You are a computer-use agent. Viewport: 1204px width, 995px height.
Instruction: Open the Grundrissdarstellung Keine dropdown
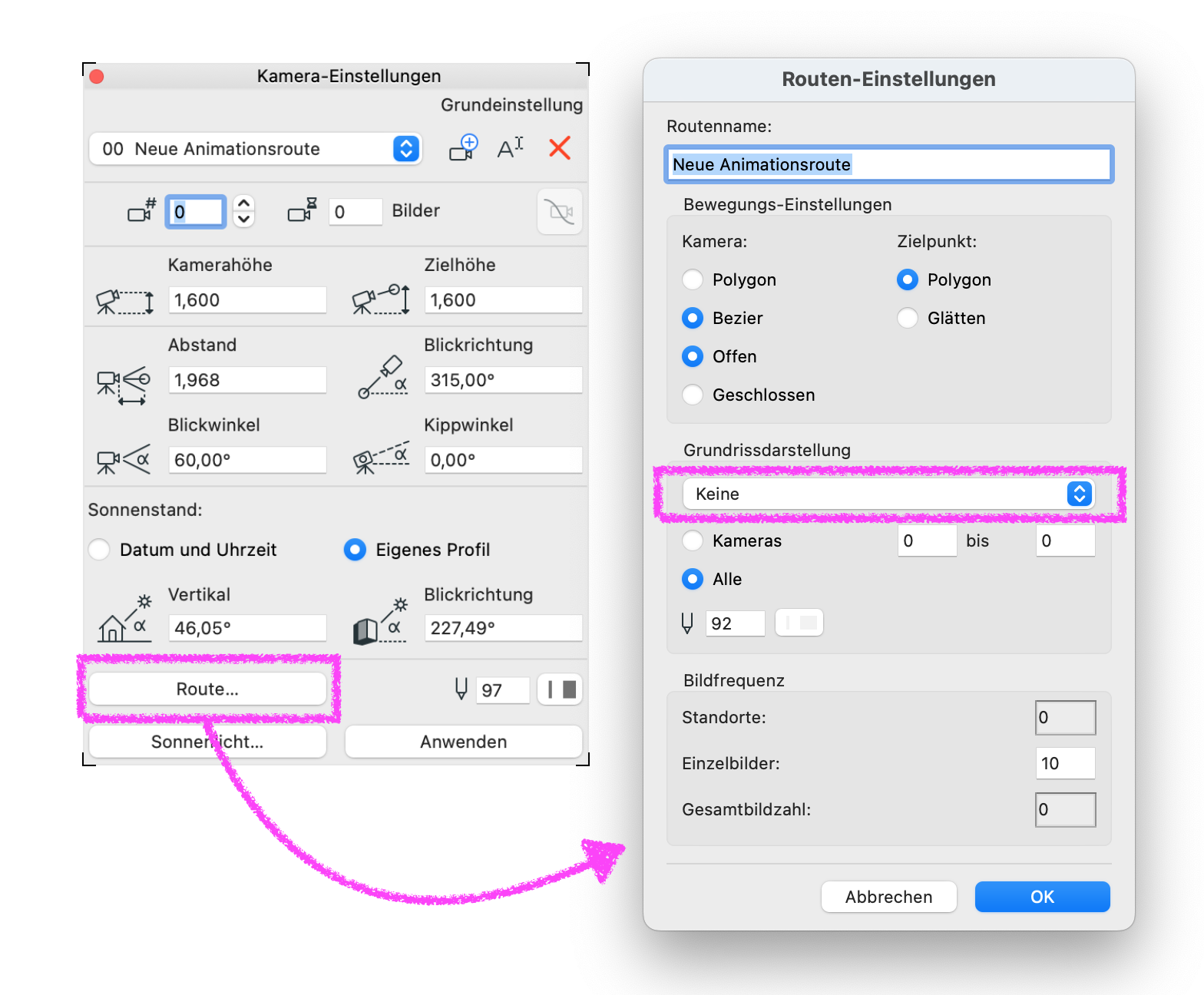[888, 494]
